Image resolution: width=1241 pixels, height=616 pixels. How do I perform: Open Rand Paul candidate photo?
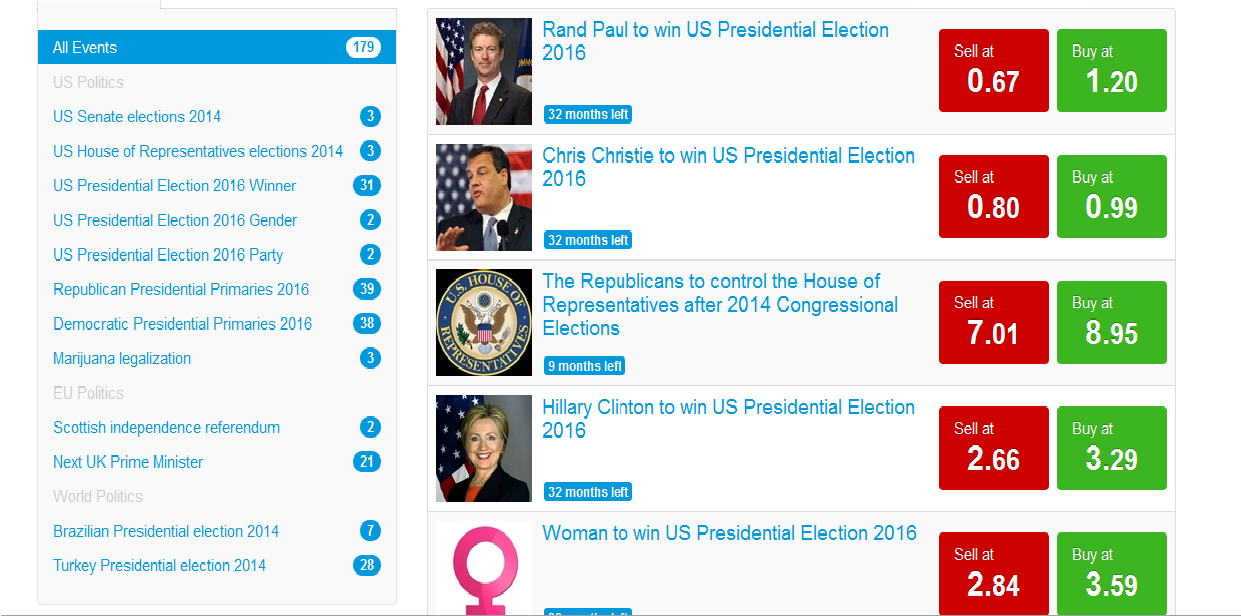tap(484, 72)
